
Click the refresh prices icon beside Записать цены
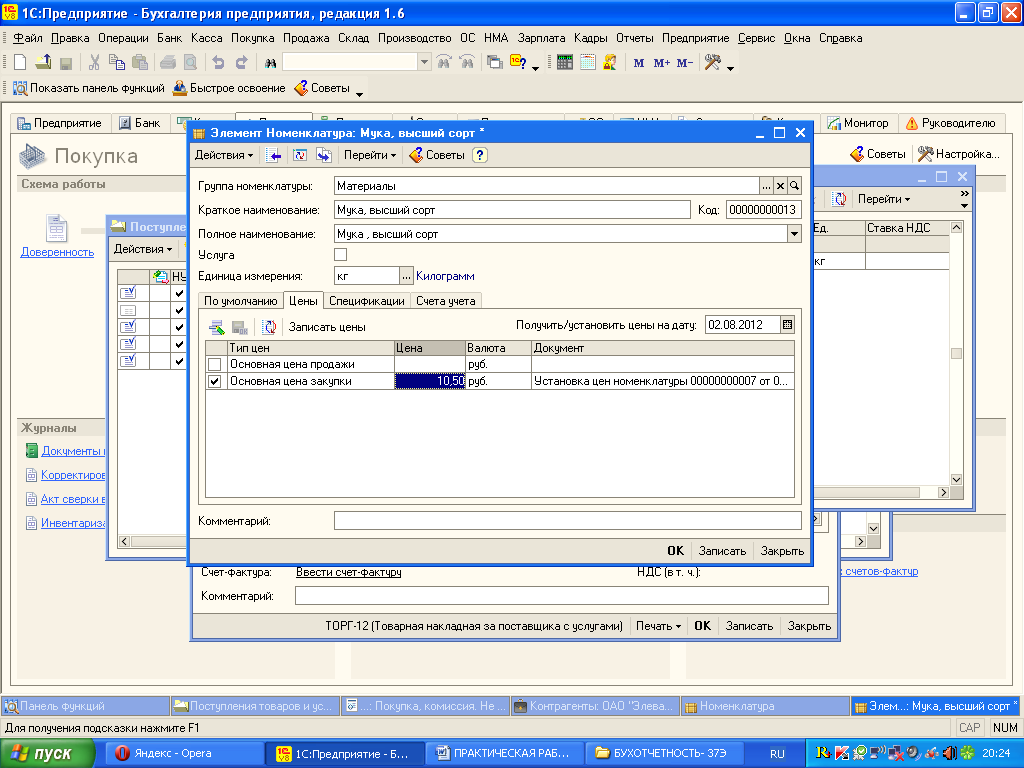pyautogui.click(x=270, y=327)
